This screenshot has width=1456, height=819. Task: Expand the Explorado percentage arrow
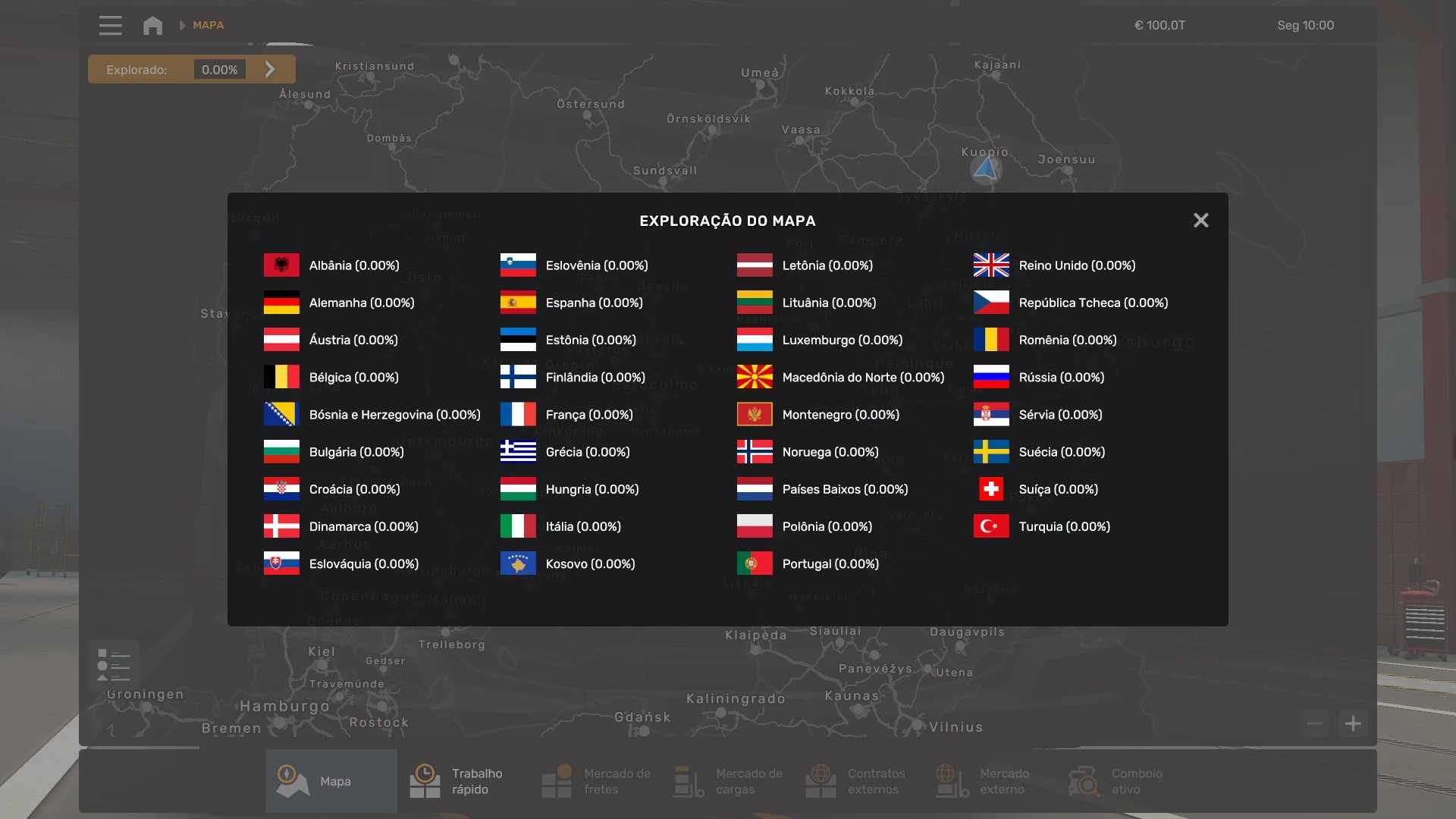[270, 69]
